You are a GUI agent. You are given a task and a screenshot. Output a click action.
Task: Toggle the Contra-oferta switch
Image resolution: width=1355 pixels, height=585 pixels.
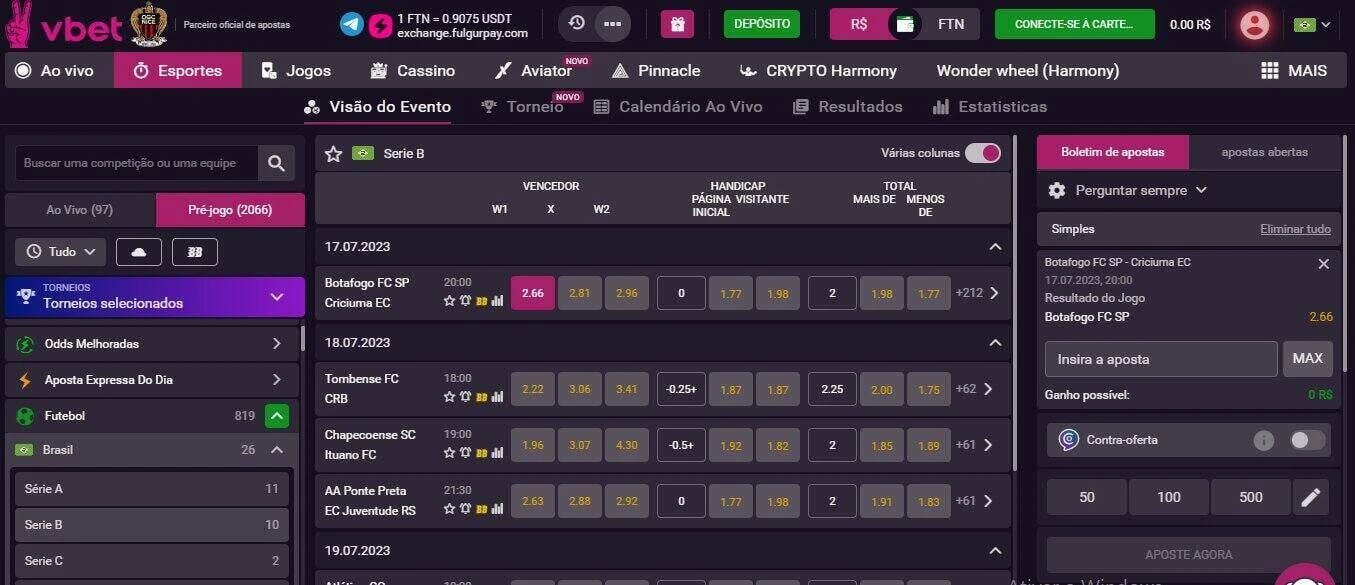[1307, 440]
